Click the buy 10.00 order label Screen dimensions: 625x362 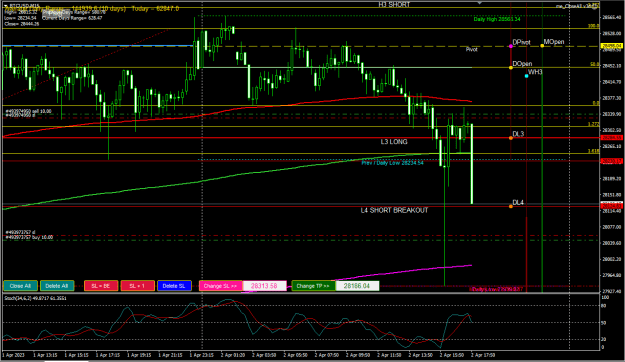pos(29,237)
